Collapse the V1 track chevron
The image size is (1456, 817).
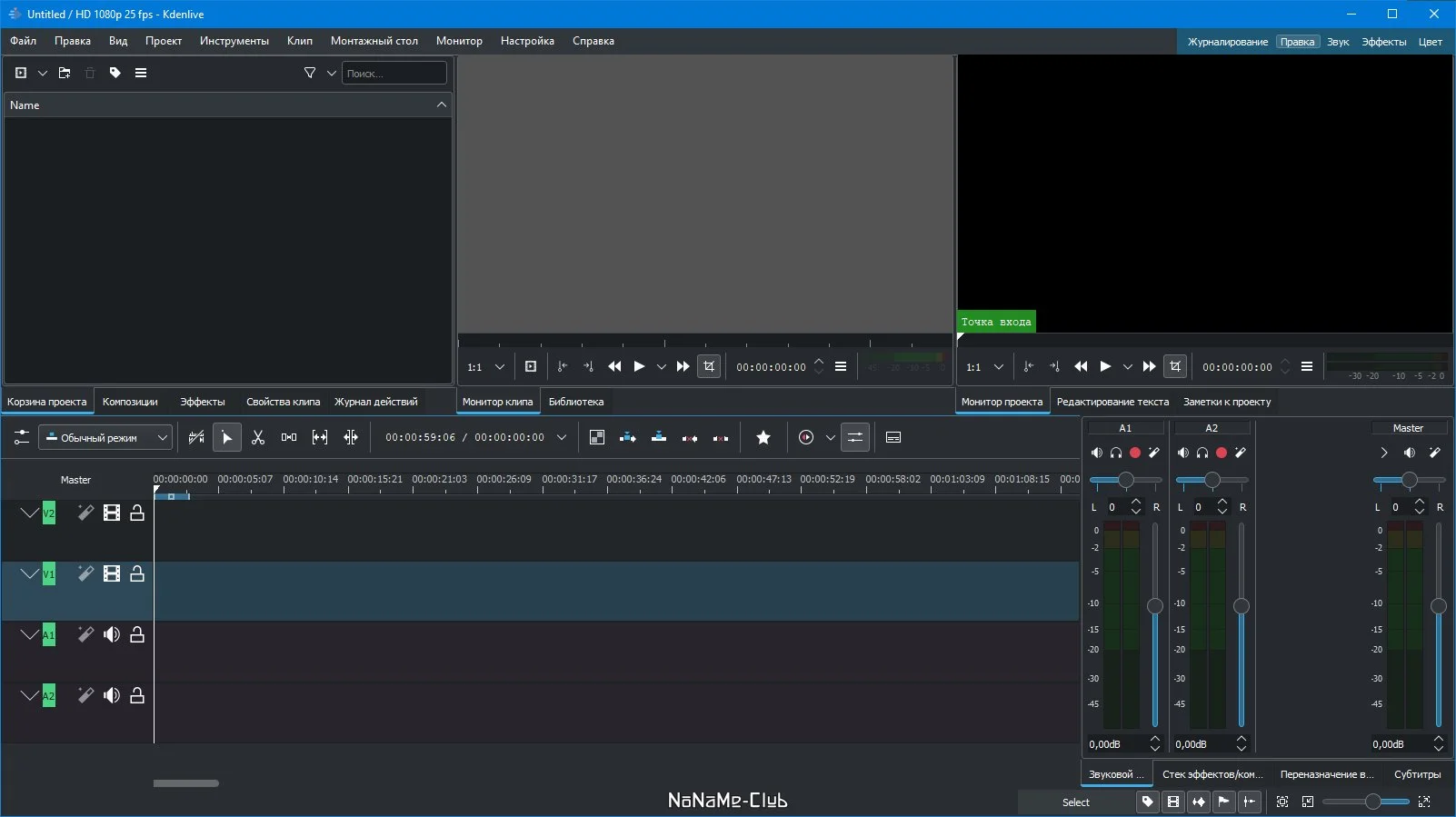[x=29, y=573]
